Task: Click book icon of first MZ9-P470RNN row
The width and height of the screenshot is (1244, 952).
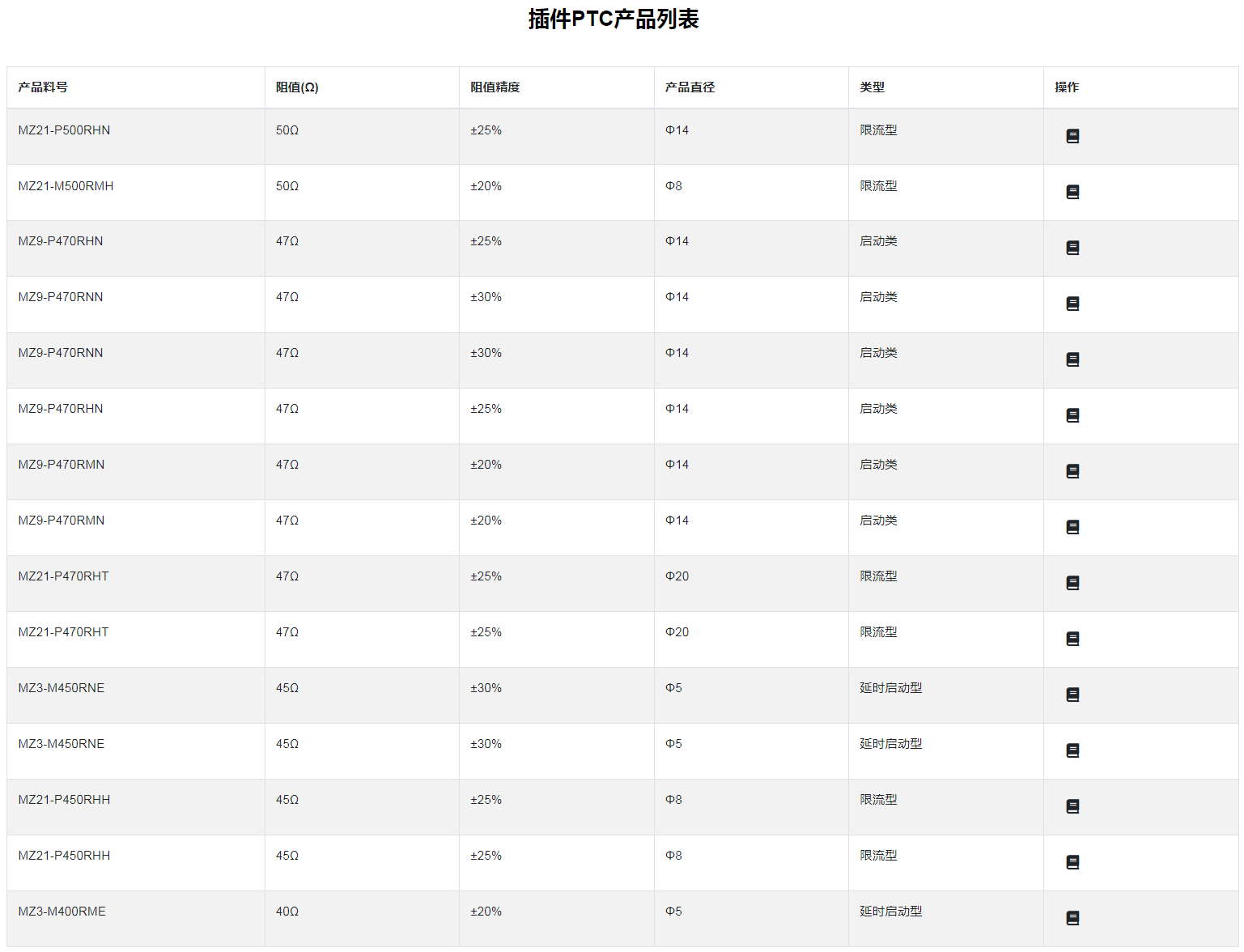Action: tap(1072, 304)
